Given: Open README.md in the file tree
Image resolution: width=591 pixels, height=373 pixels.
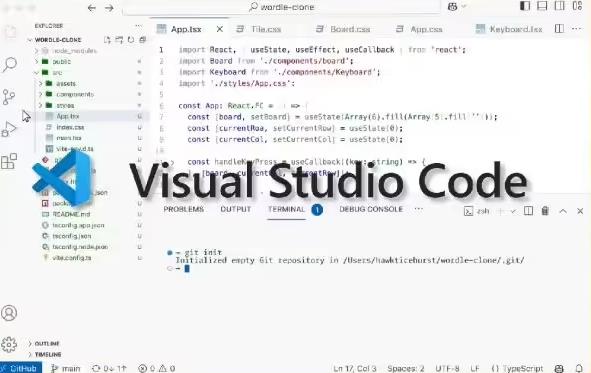Looking at the screenshot, I should [x=71, y=214].
